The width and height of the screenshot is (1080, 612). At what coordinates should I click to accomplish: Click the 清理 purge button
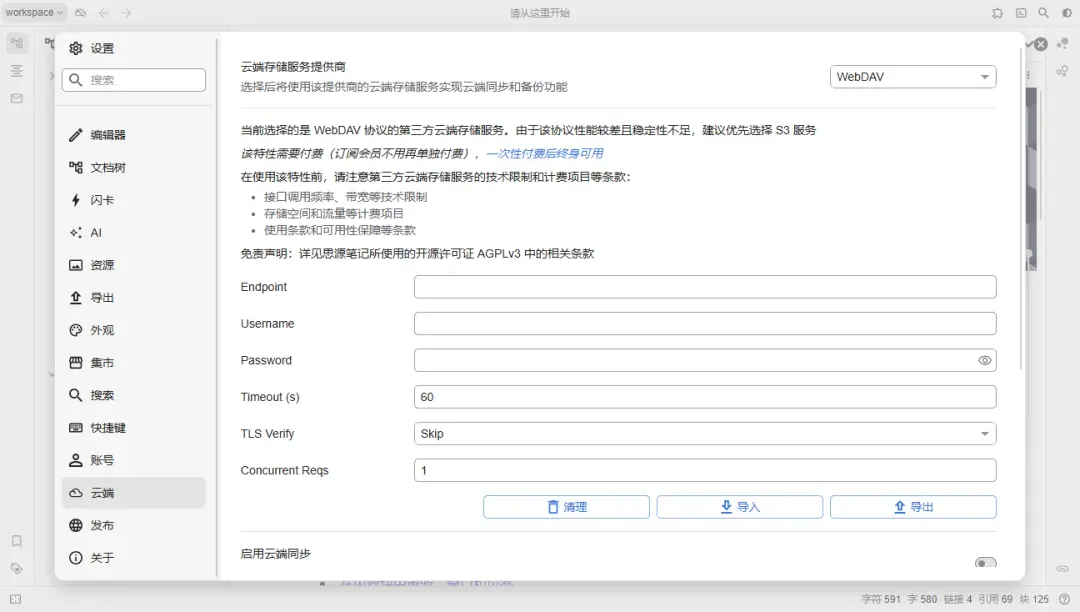pos(566,507)
